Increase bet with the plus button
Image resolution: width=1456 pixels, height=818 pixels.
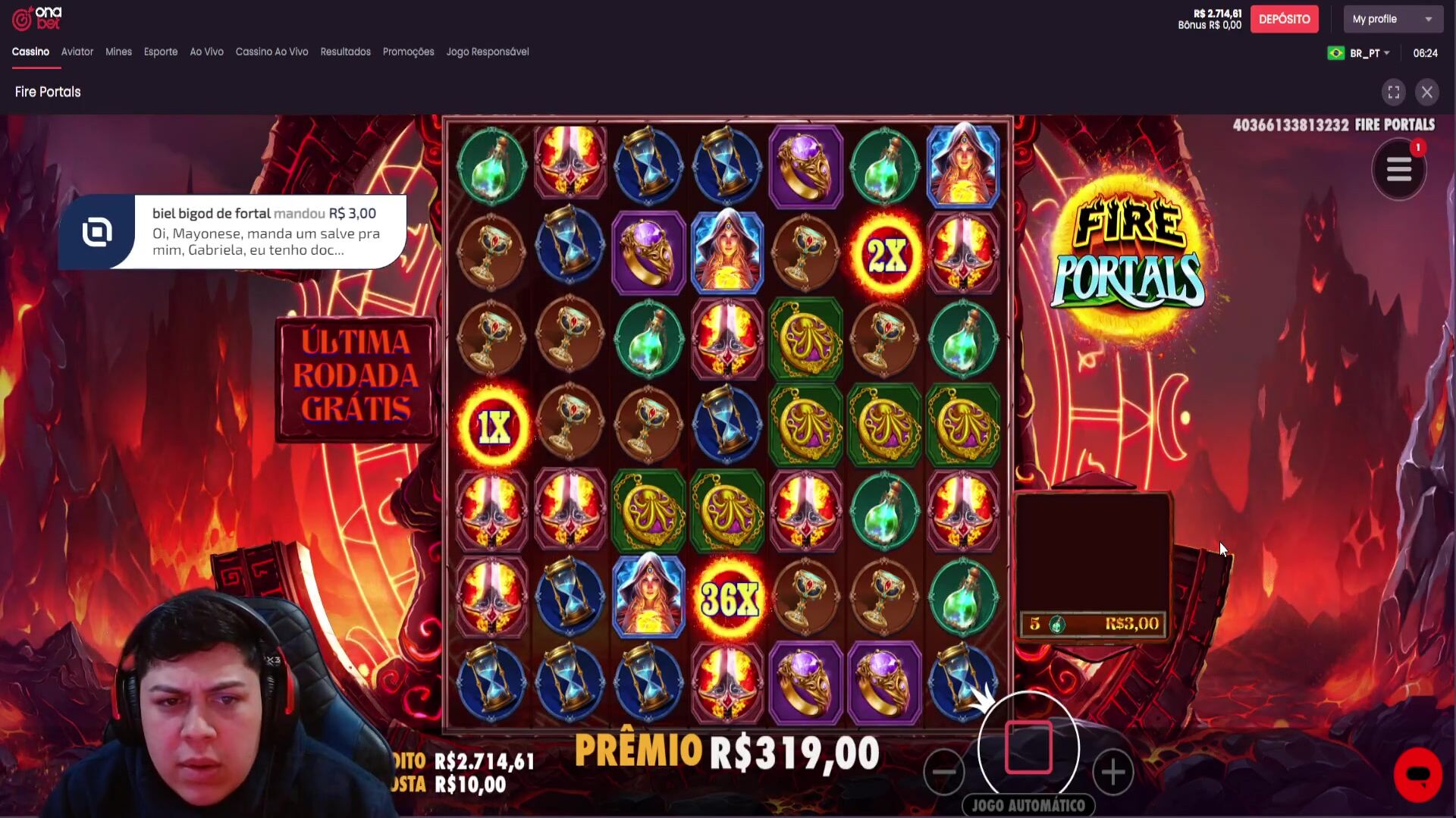pyautogui.click(x=1112, y=773)
